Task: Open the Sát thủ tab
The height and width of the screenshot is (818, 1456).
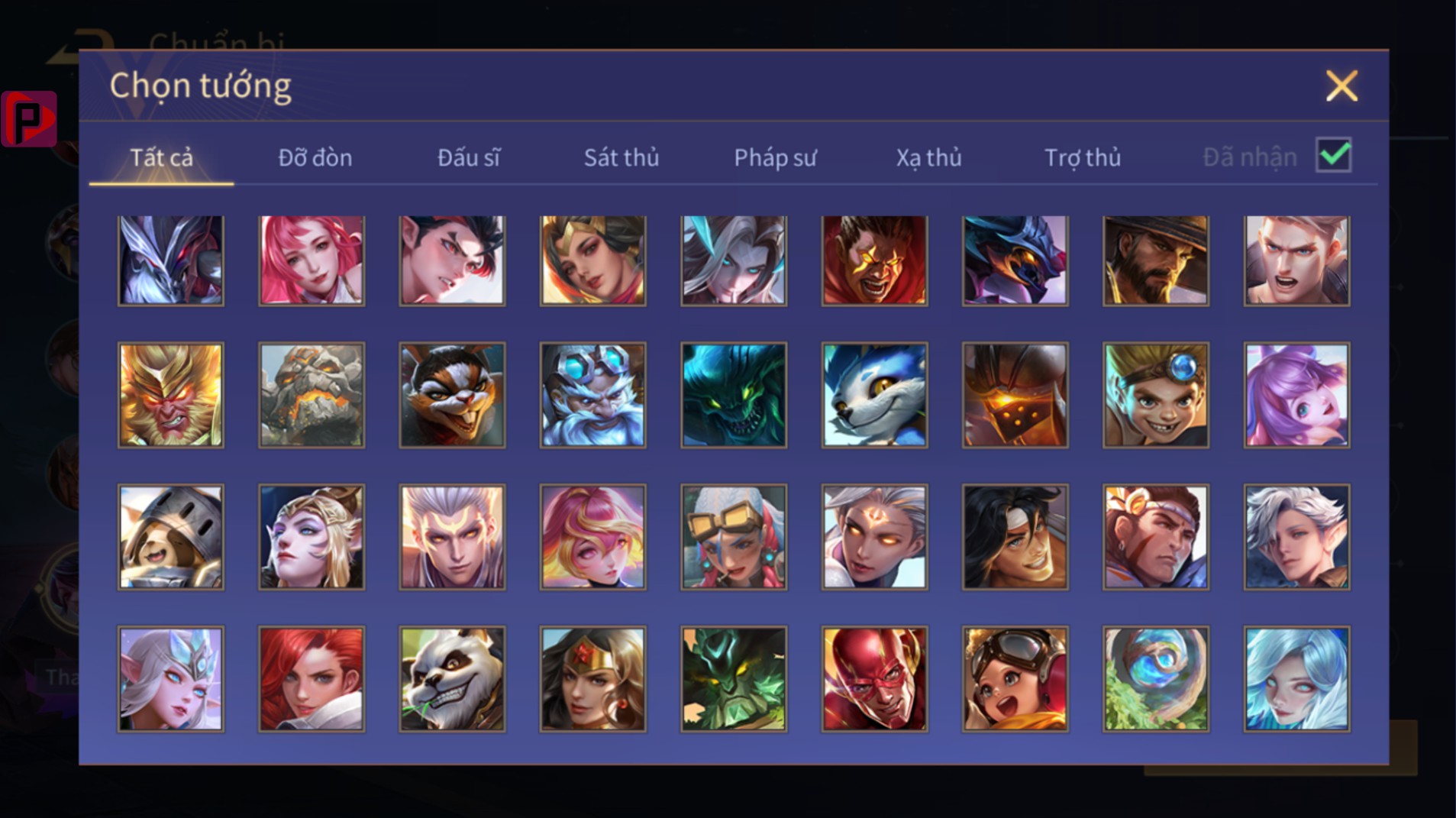Action: pyautogui.click(x=621, y=157)
